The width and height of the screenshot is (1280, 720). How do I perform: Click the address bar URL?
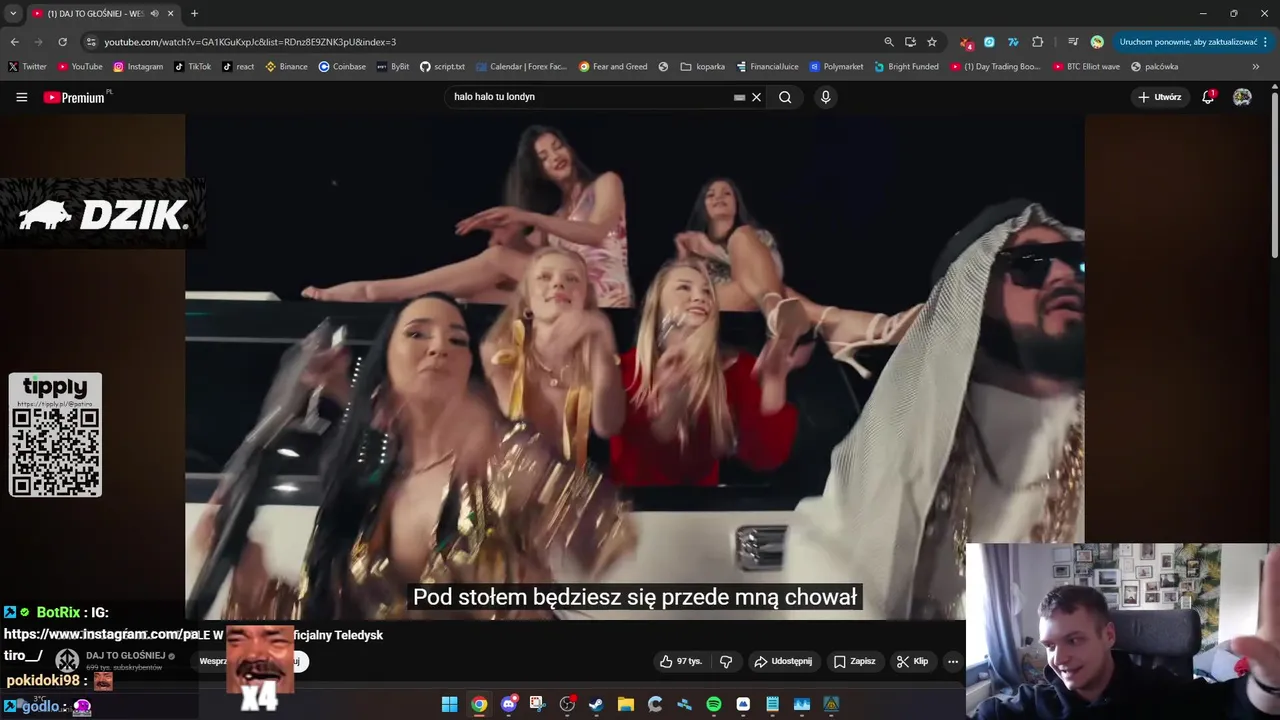[x=250, y=42]
